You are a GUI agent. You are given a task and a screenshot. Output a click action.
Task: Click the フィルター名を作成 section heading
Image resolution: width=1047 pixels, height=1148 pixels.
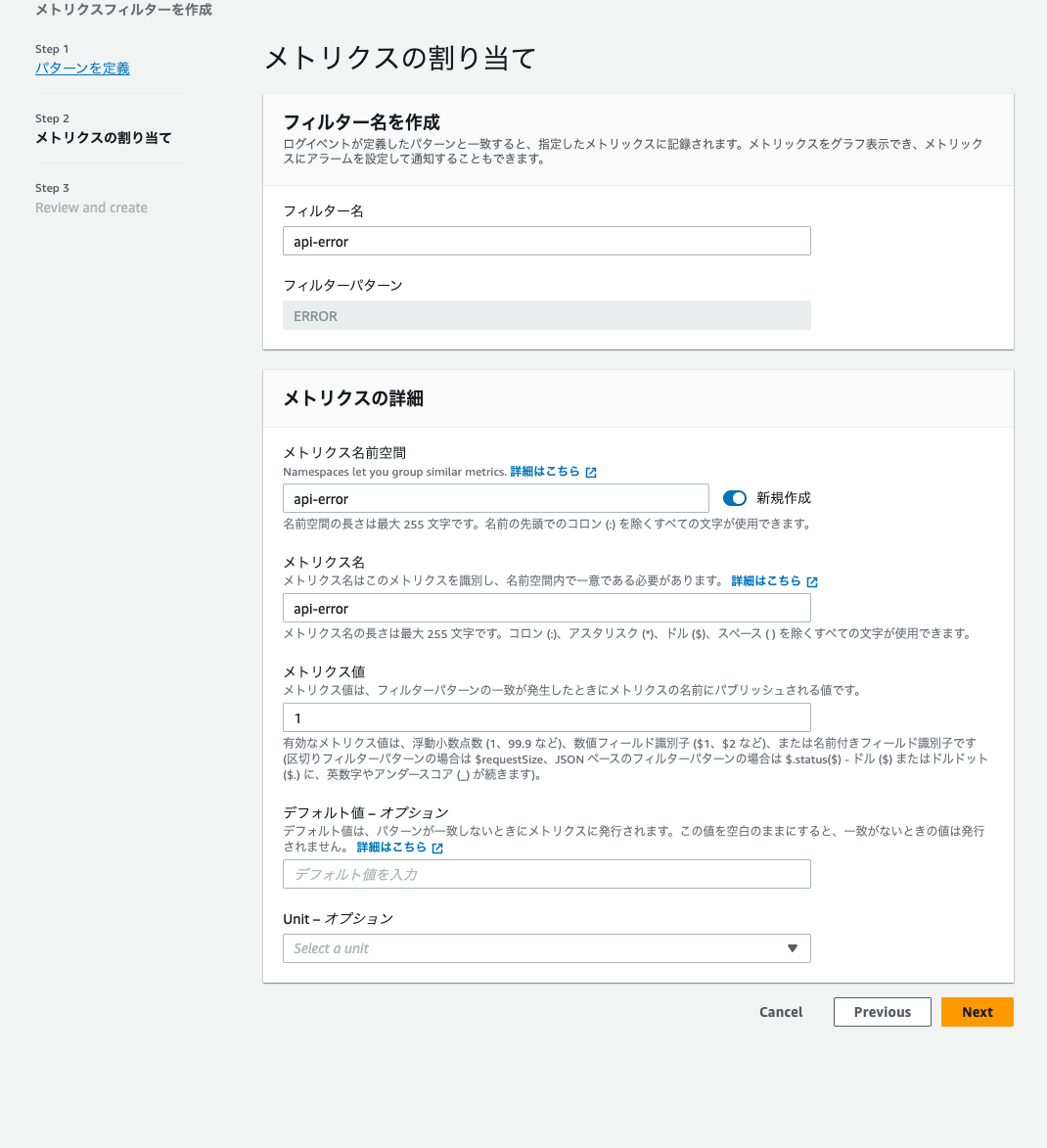coord(362,122)
